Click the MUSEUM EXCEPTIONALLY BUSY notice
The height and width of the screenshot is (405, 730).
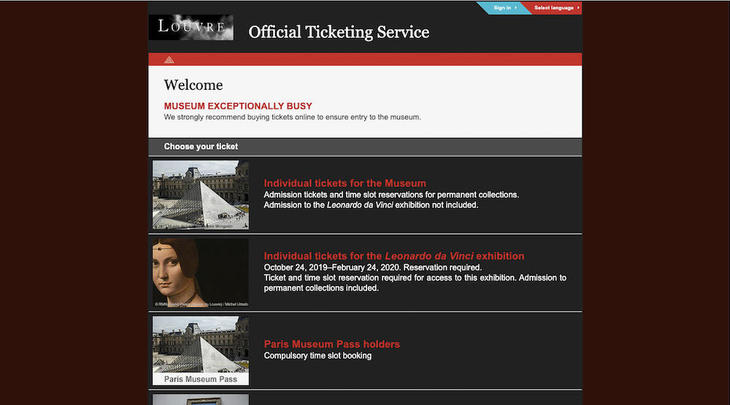tap(238, 106)
